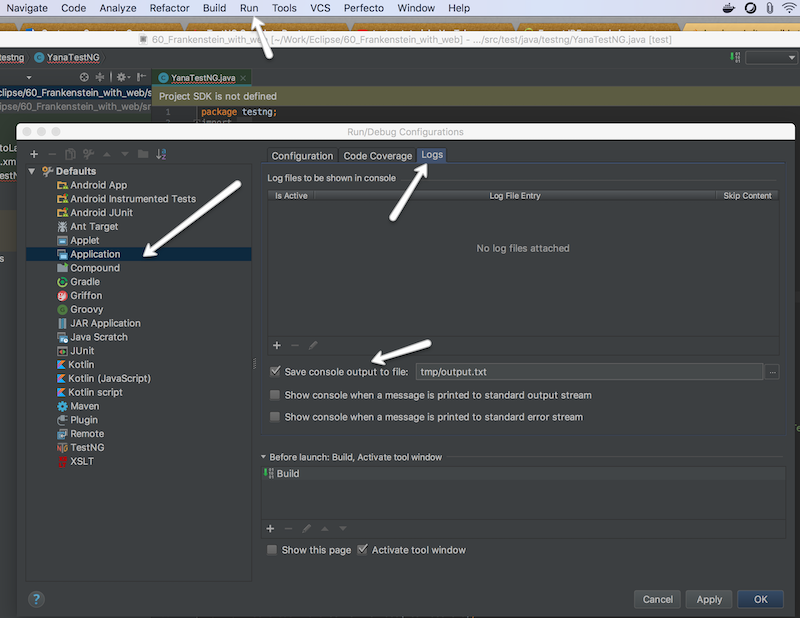
Task: Click add before-launch task plus icon
Action: coord(270,528)
